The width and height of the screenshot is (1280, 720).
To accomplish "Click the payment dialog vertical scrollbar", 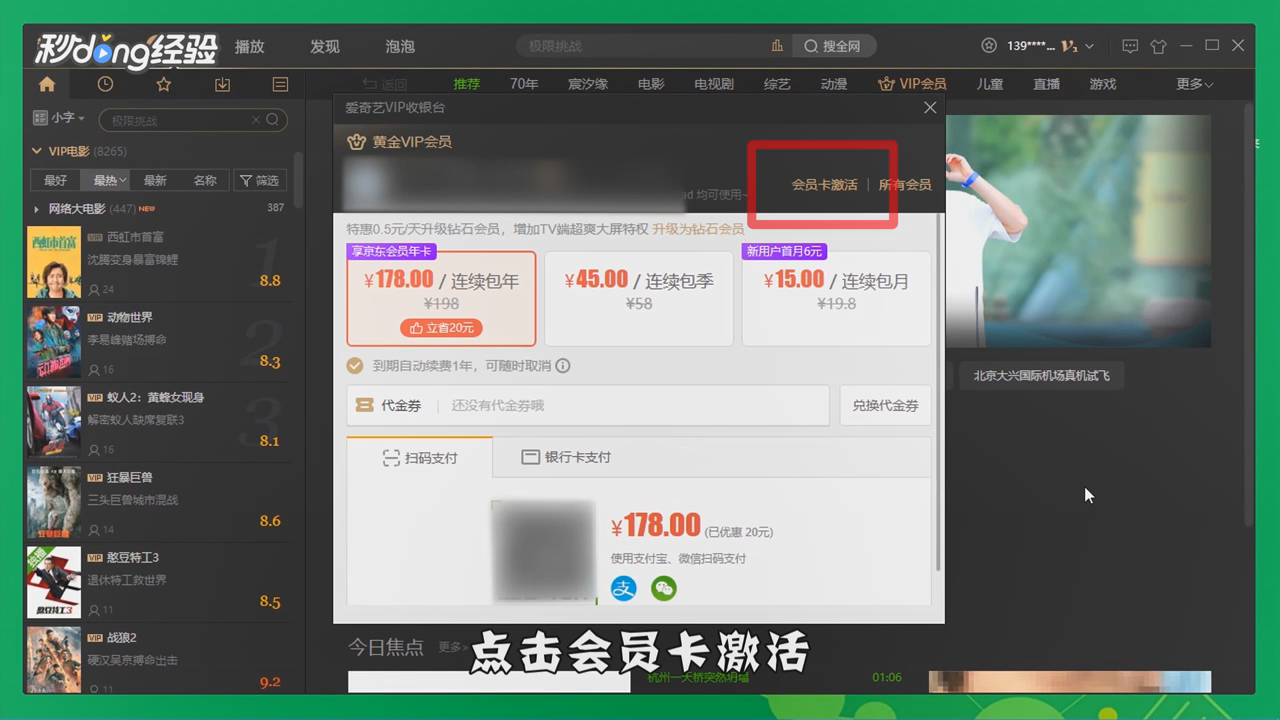I will coord(939,392).
